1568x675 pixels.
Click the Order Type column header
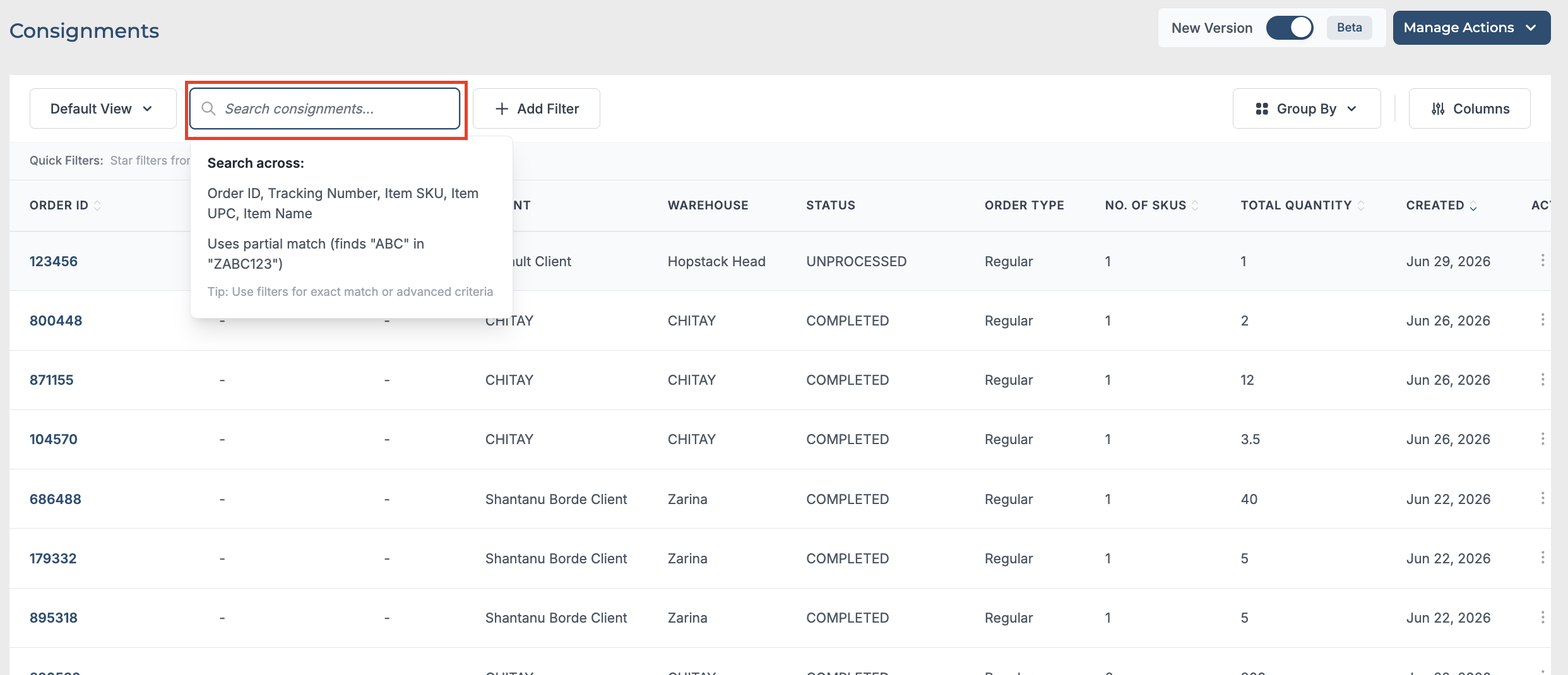pyautogui.click(x=1025, y=206)
